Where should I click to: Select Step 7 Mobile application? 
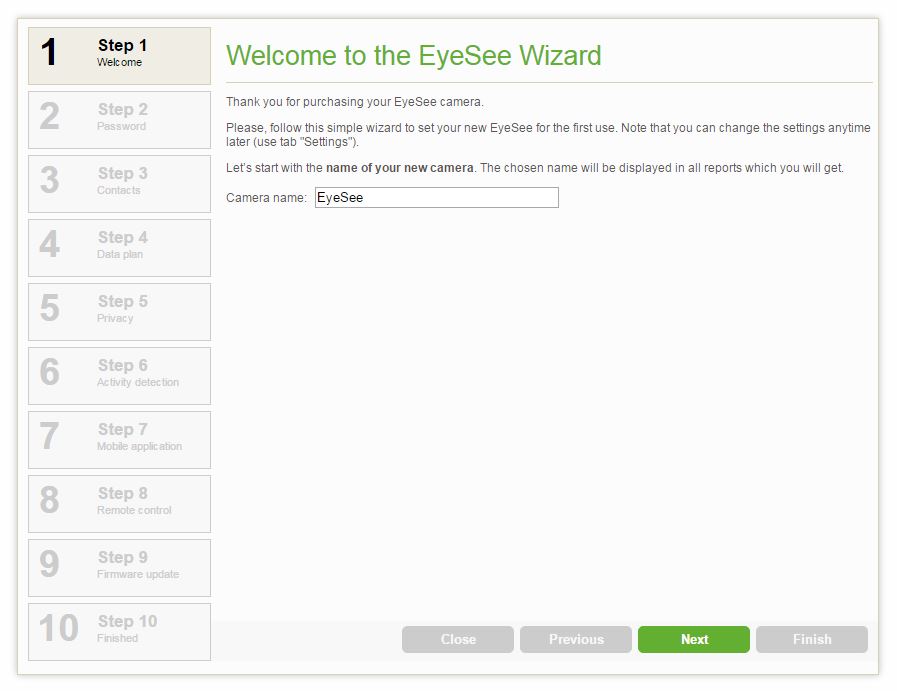pos(119,440)
